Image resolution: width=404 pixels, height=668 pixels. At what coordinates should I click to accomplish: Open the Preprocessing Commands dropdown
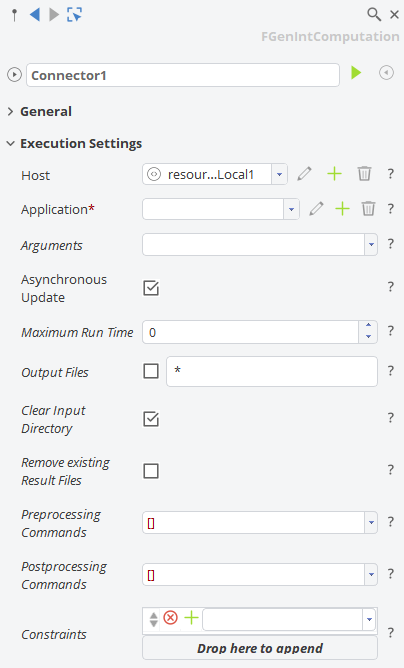371,522
